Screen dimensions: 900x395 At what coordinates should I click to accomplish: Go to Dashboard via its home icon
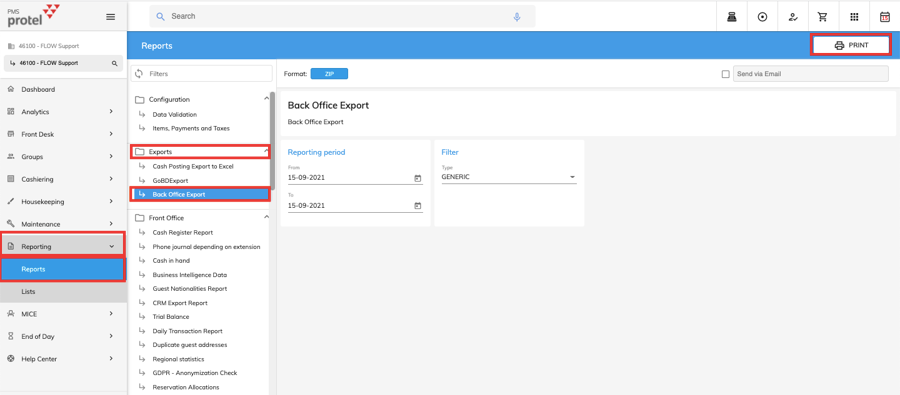pos(10,90)
